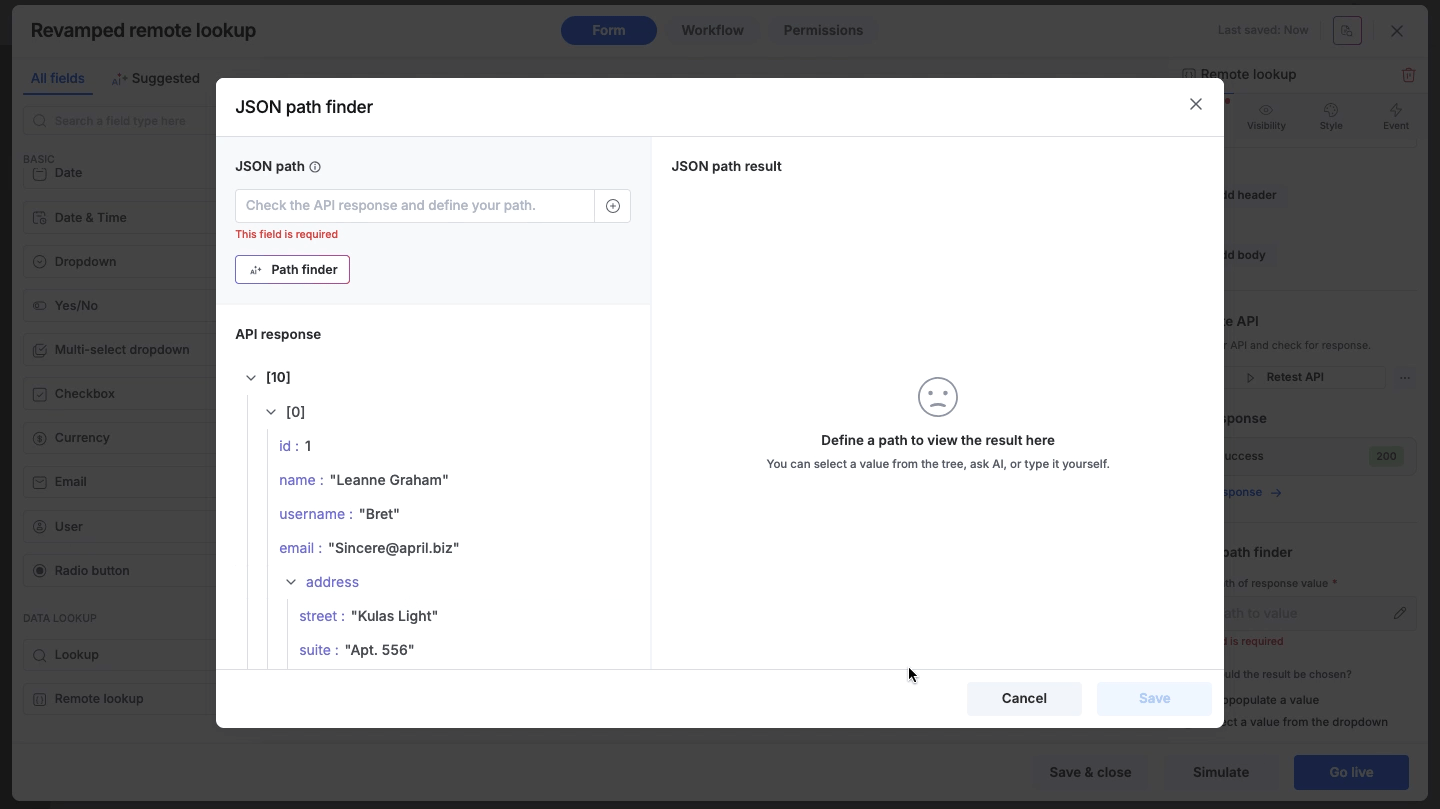Click the view response arrow link

[x=1275, y=492]
